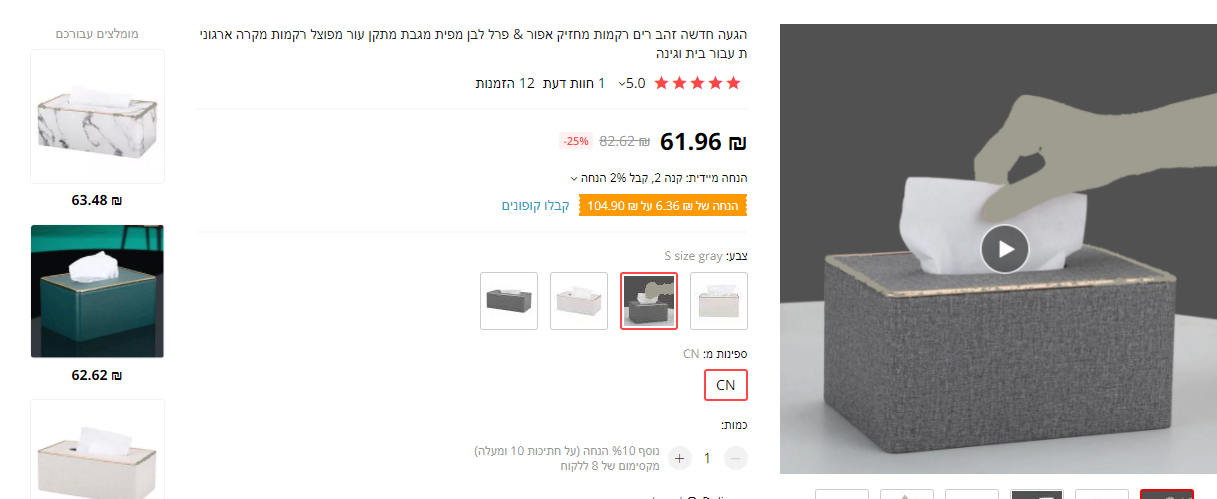Click the red star rating icons
1217x499 pixels.
(698, 83)
